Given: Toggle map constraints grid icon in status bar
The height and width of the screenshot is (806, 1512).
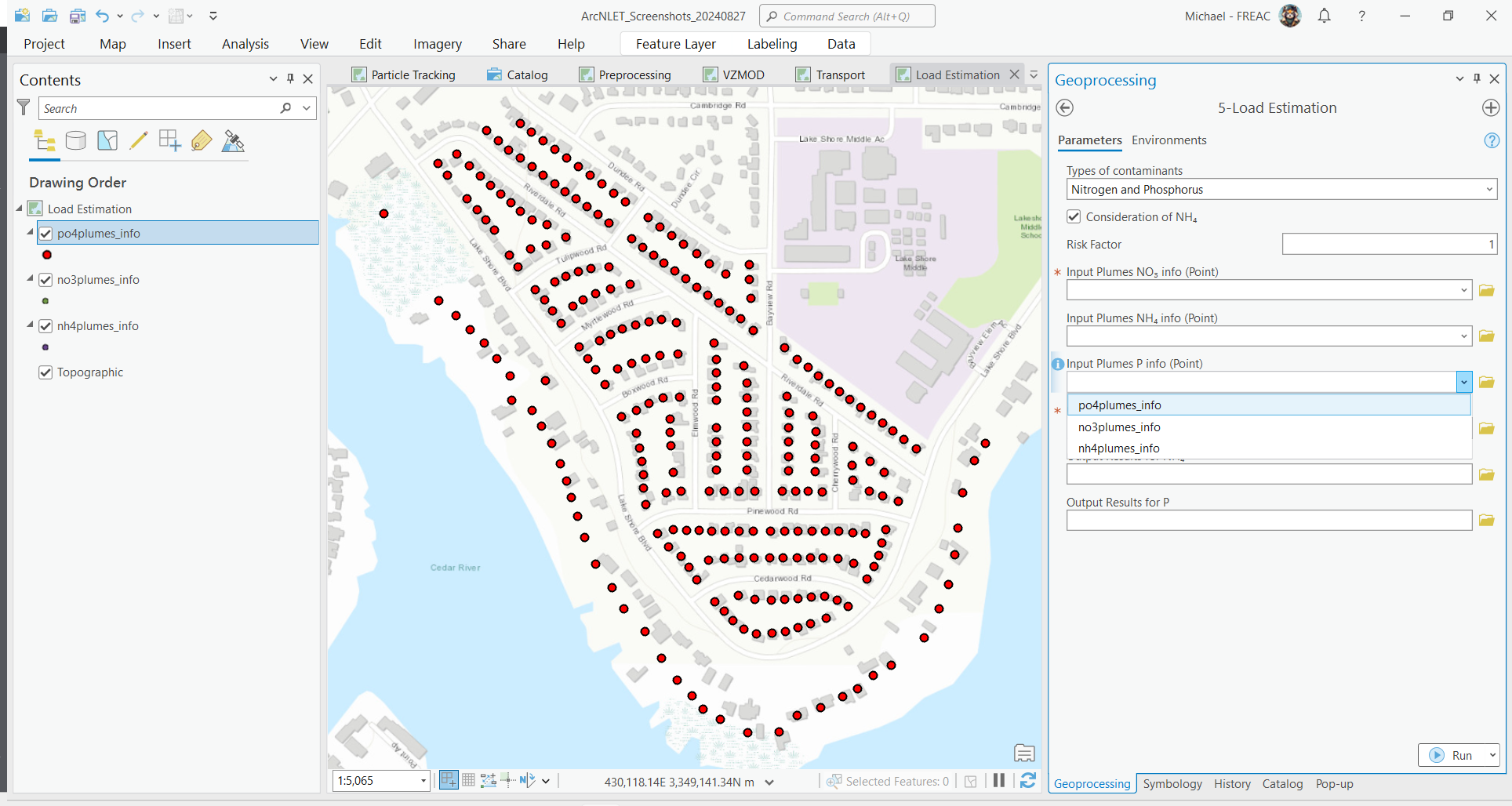Looking at the screenshot, I should 468,780.
